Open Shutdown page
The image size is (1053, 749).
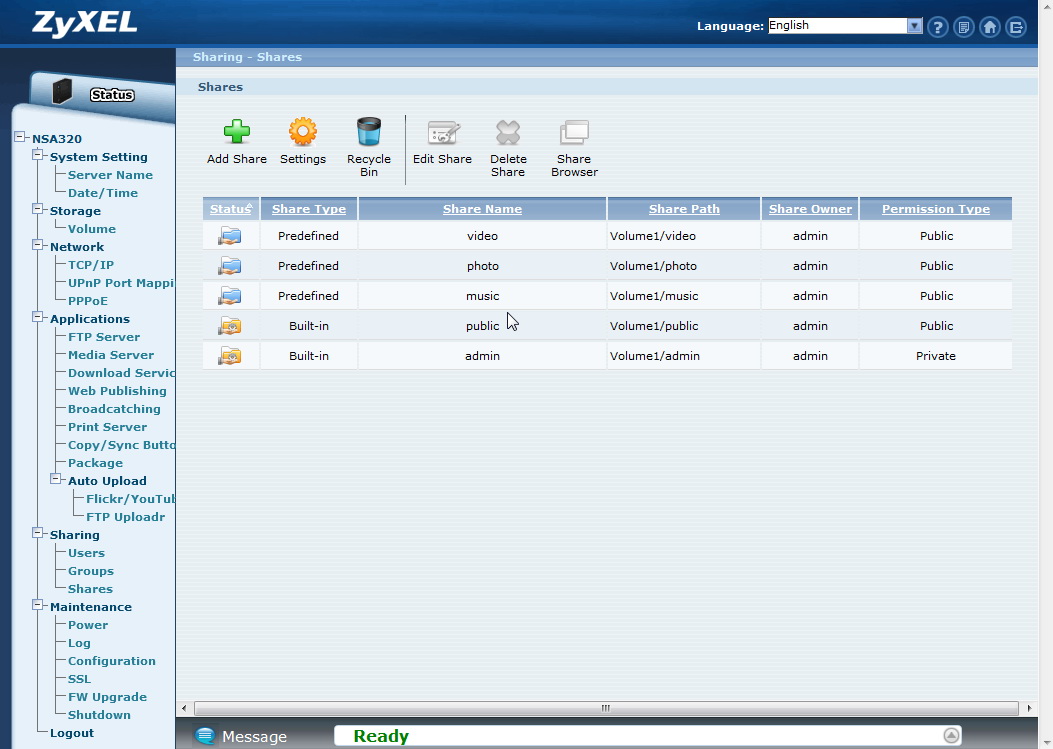pyautogui.click(x=99, y=715)
